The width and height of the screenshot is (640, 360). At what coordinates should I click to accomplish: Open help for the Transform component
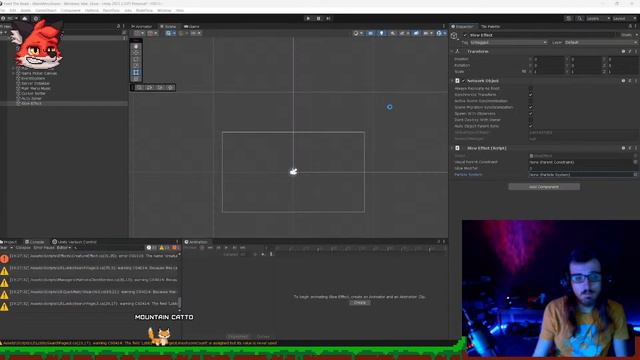[623, 51]
